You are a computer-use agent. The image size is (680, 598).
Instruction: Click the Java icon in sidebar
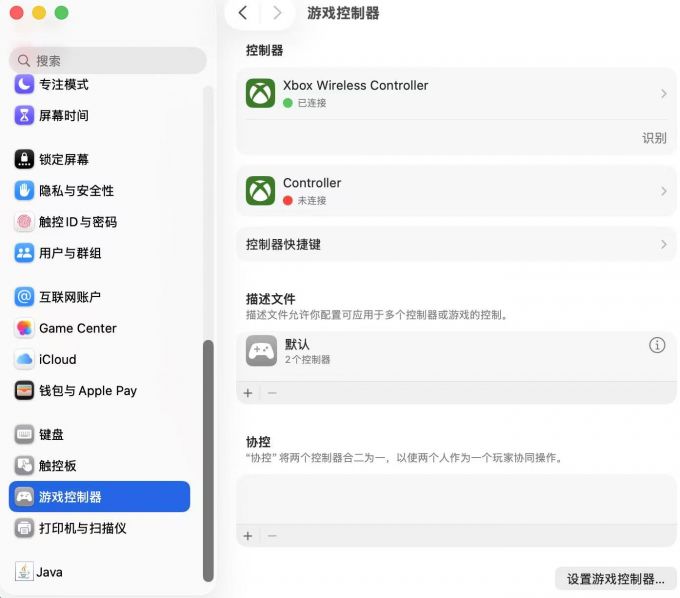[x=24, y=572]
